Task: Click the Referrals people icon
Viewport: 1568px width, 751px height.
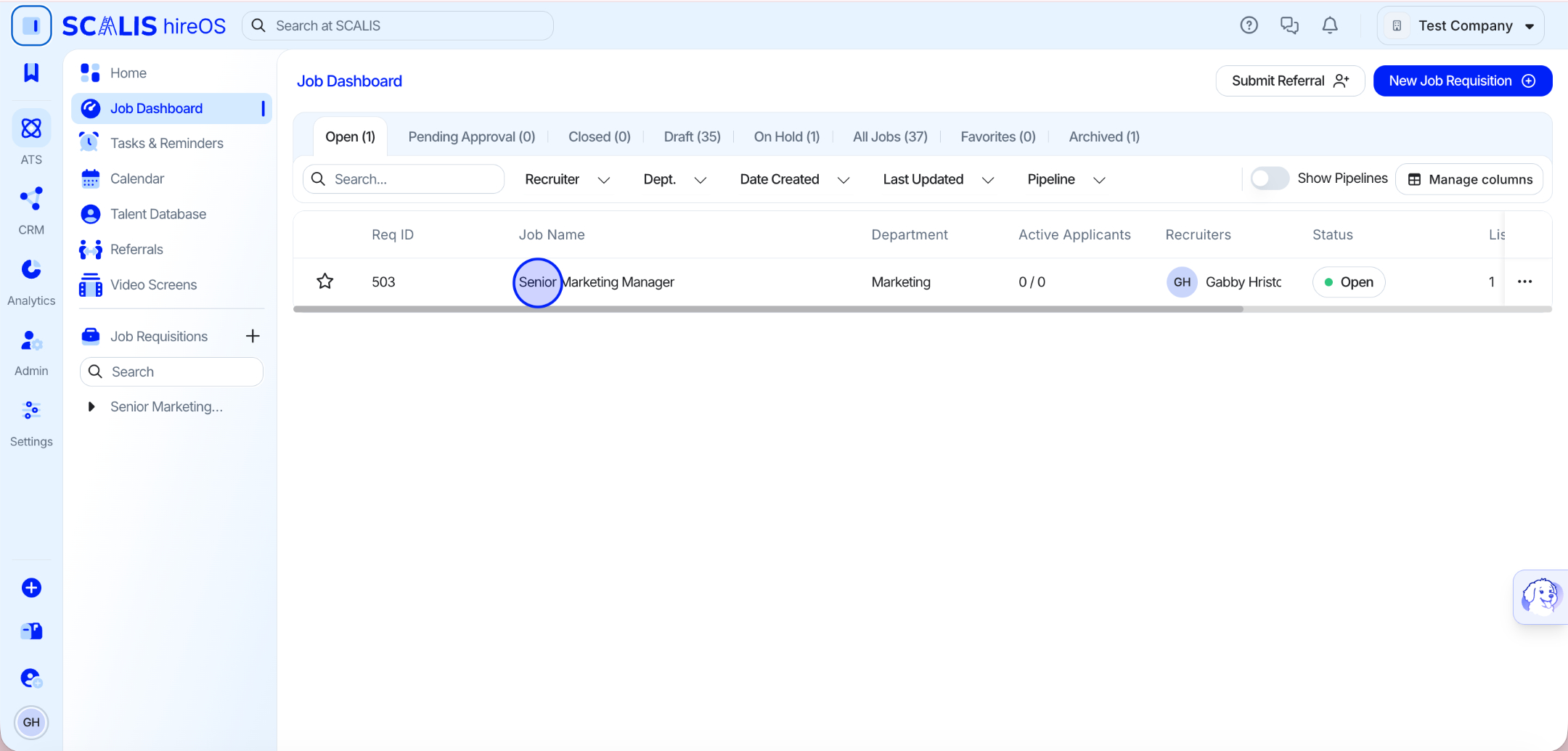Action: coord(90,250)
